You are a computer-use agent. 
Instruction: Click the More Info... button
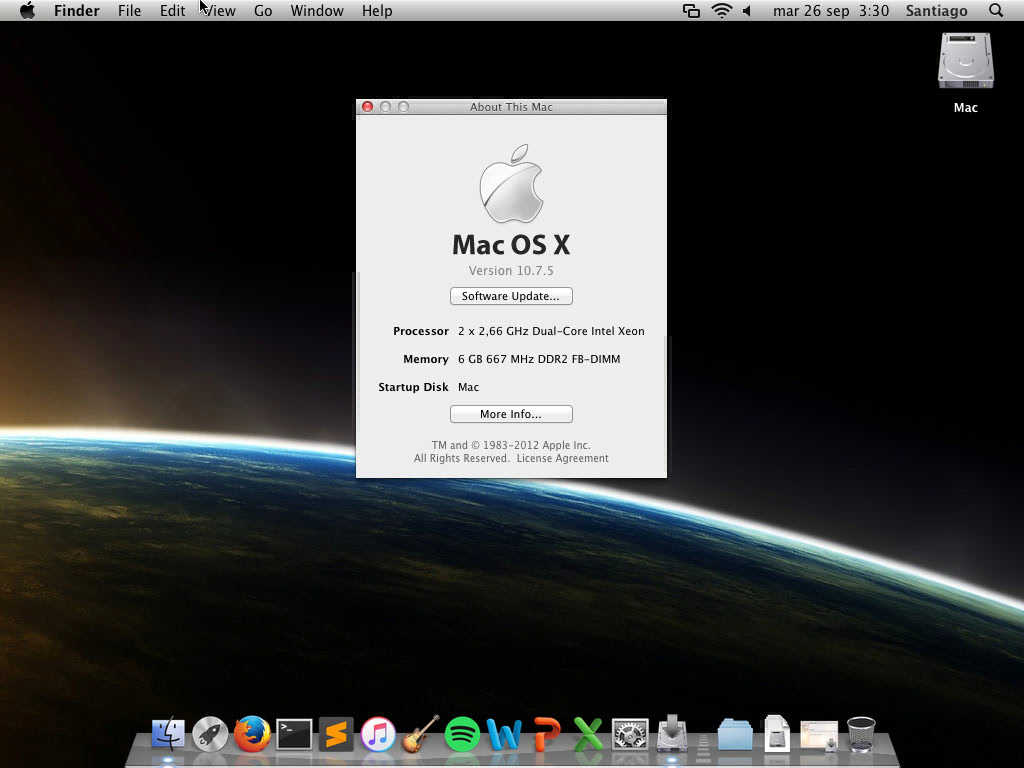(x=511, y=414)
